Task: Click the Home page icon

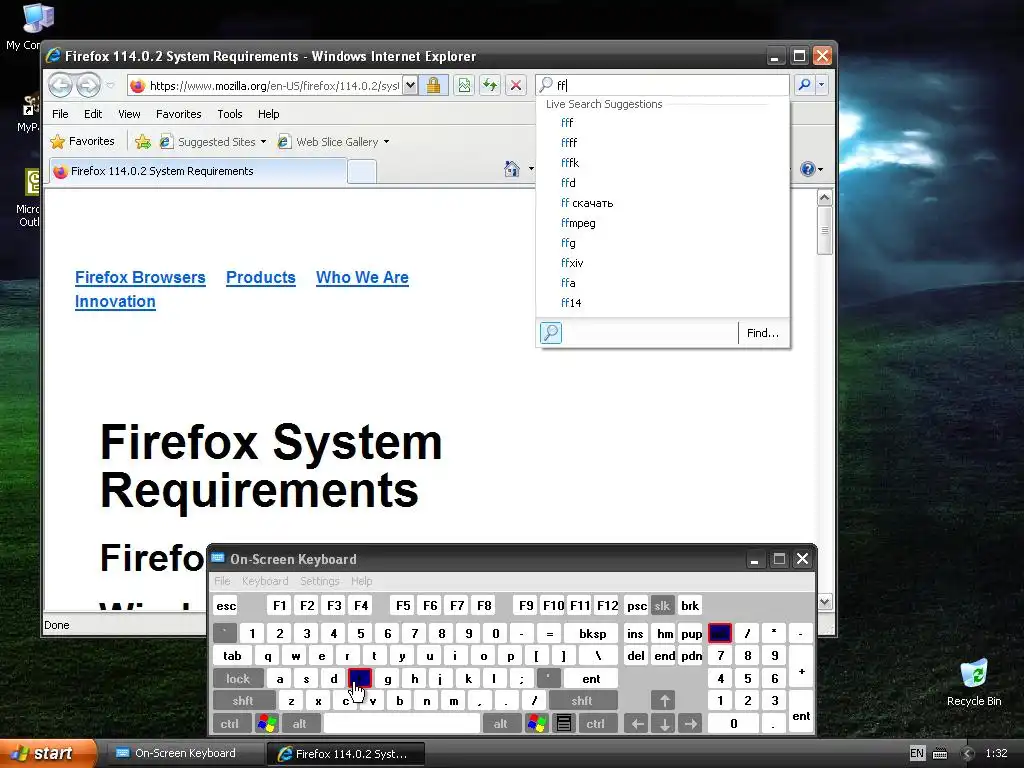Action: coord(512,169)
